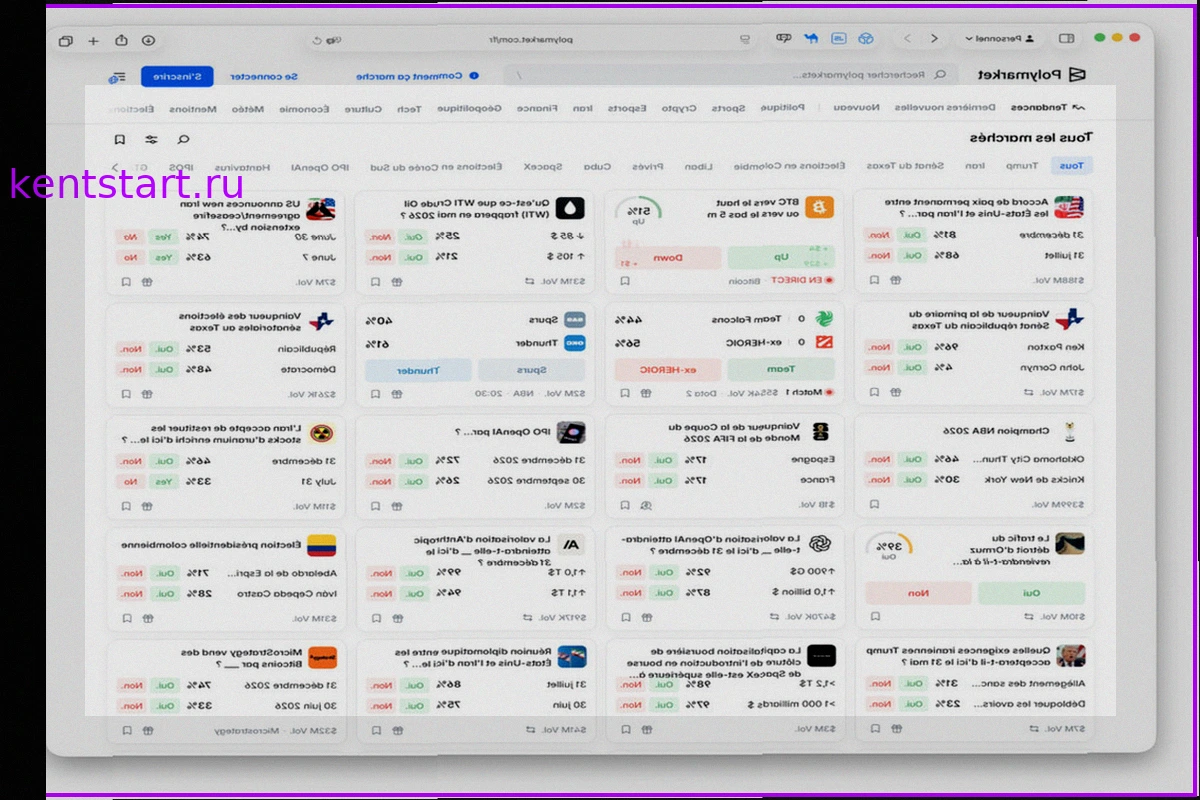Open the Personnel profile dropdown
The height and width of the screenshot is (800, 1200).
click(x=1000, y=39)
